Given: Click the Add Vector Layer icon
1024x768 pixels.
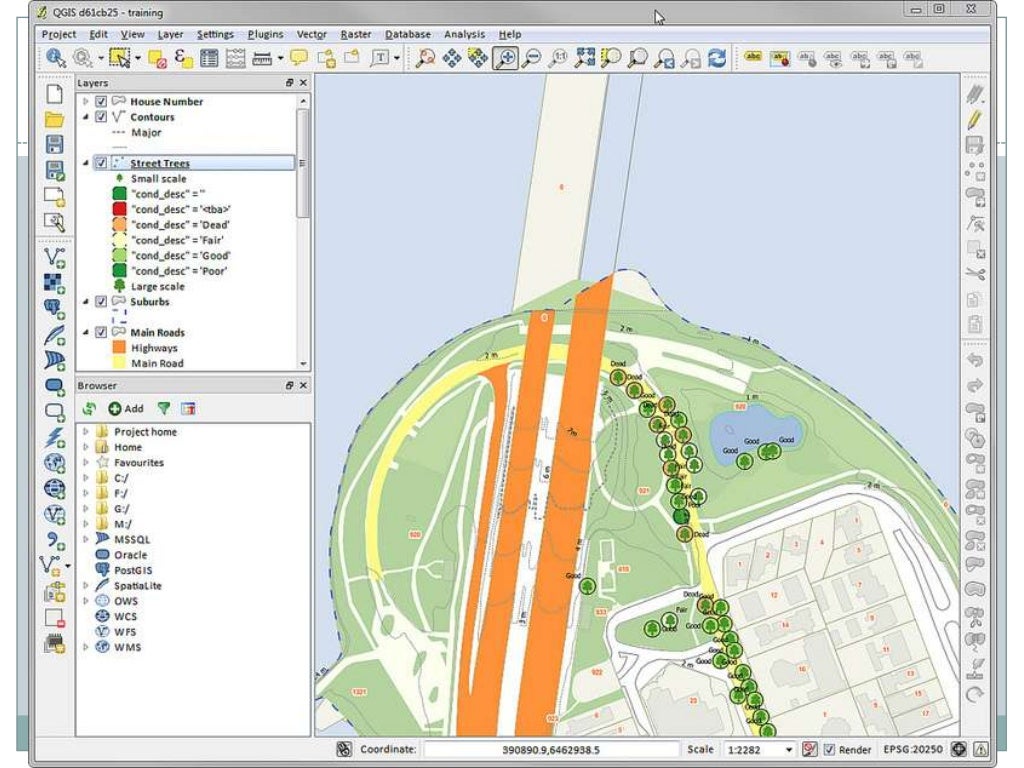Looking at the screenshot, I should click(55, 256).
